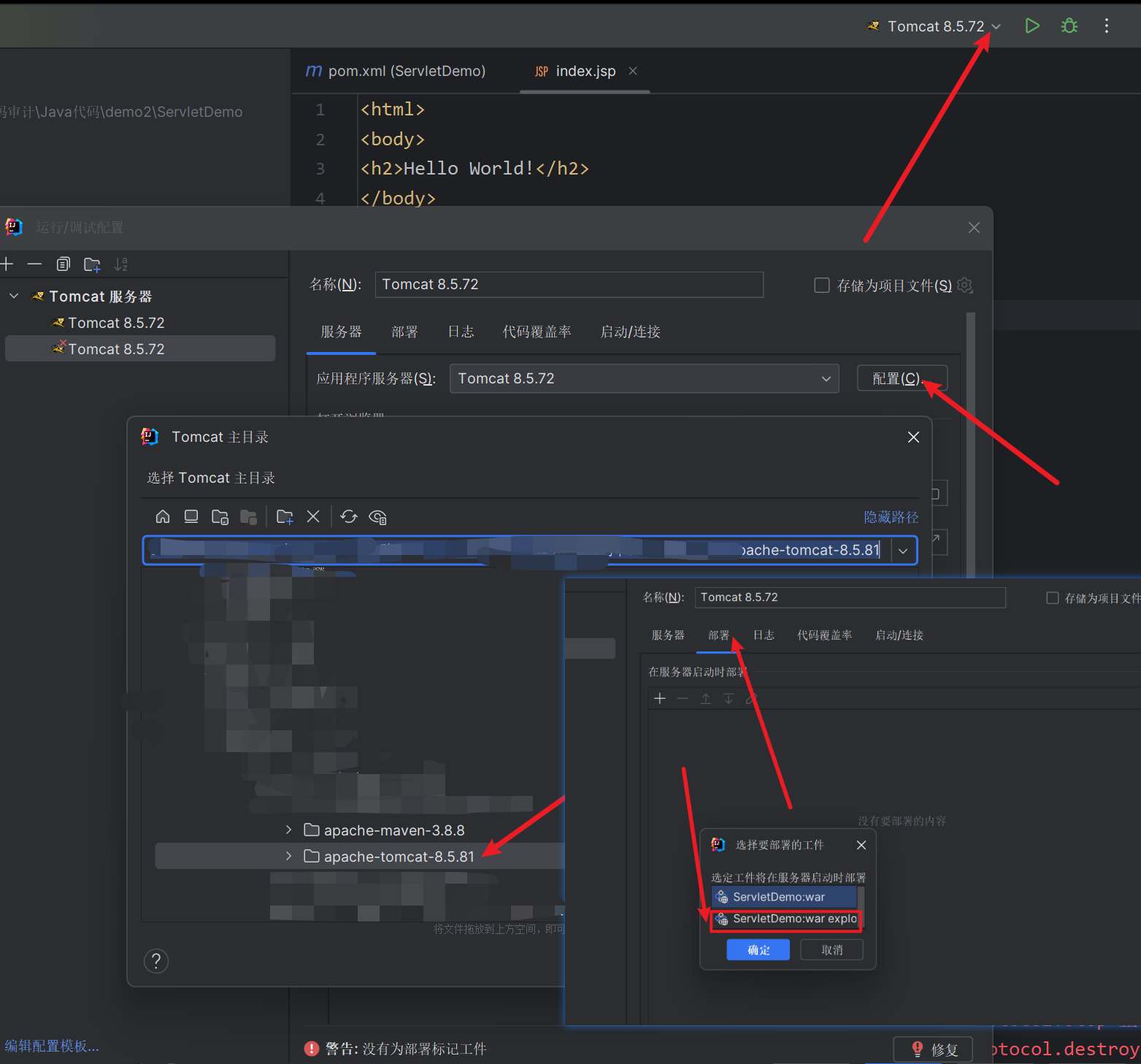The image size is (1141, 1064).
Task: Tick the 存储为项目文件 checkbox in the lower-right panel
Action: [x=1053, y=598]
